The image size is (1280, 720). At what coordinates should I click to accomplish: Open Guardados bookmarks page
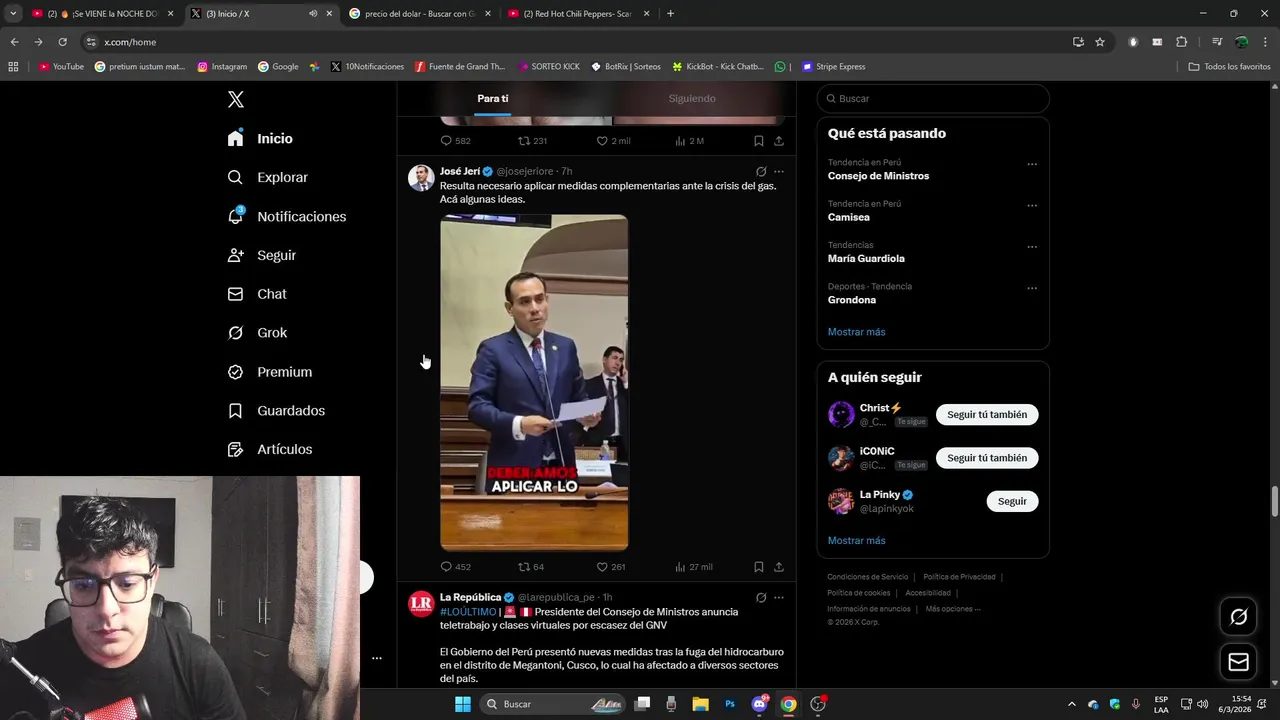(x=276, y=411)
